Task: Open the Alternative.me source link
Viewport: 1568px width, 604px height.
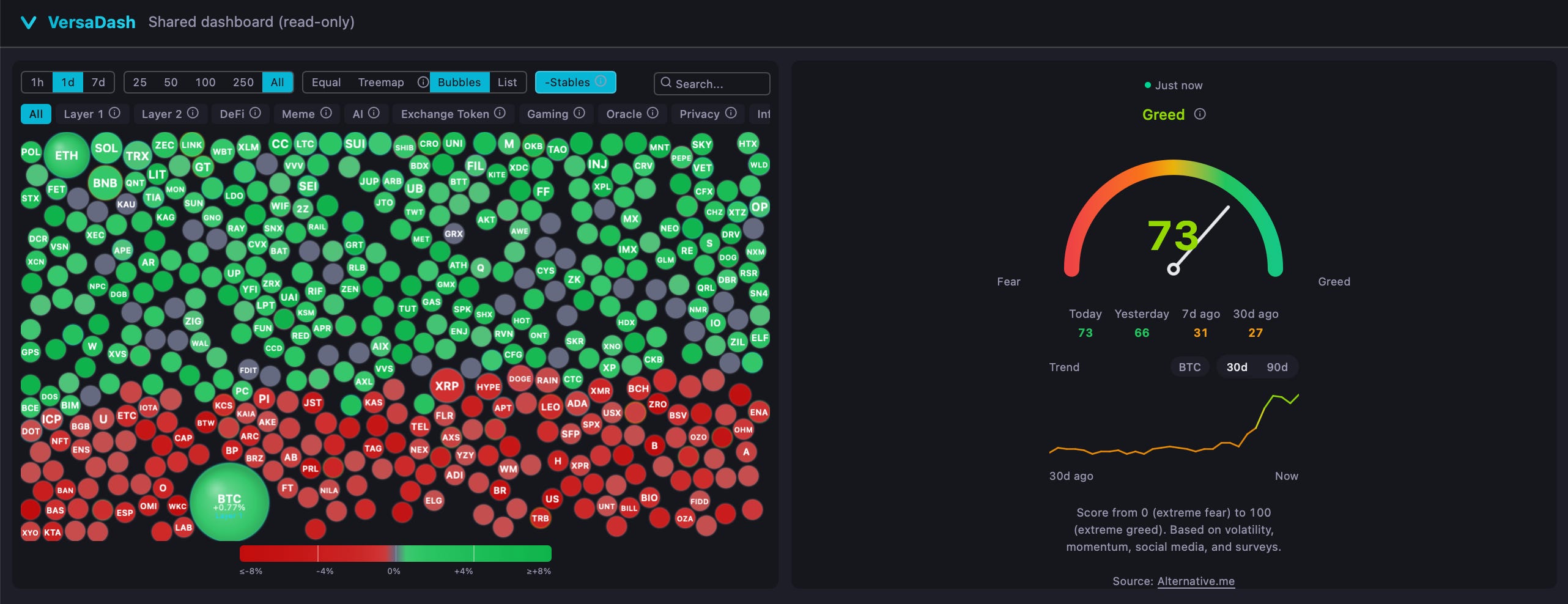Action: pyautogui.click(x=1196, y=581)
